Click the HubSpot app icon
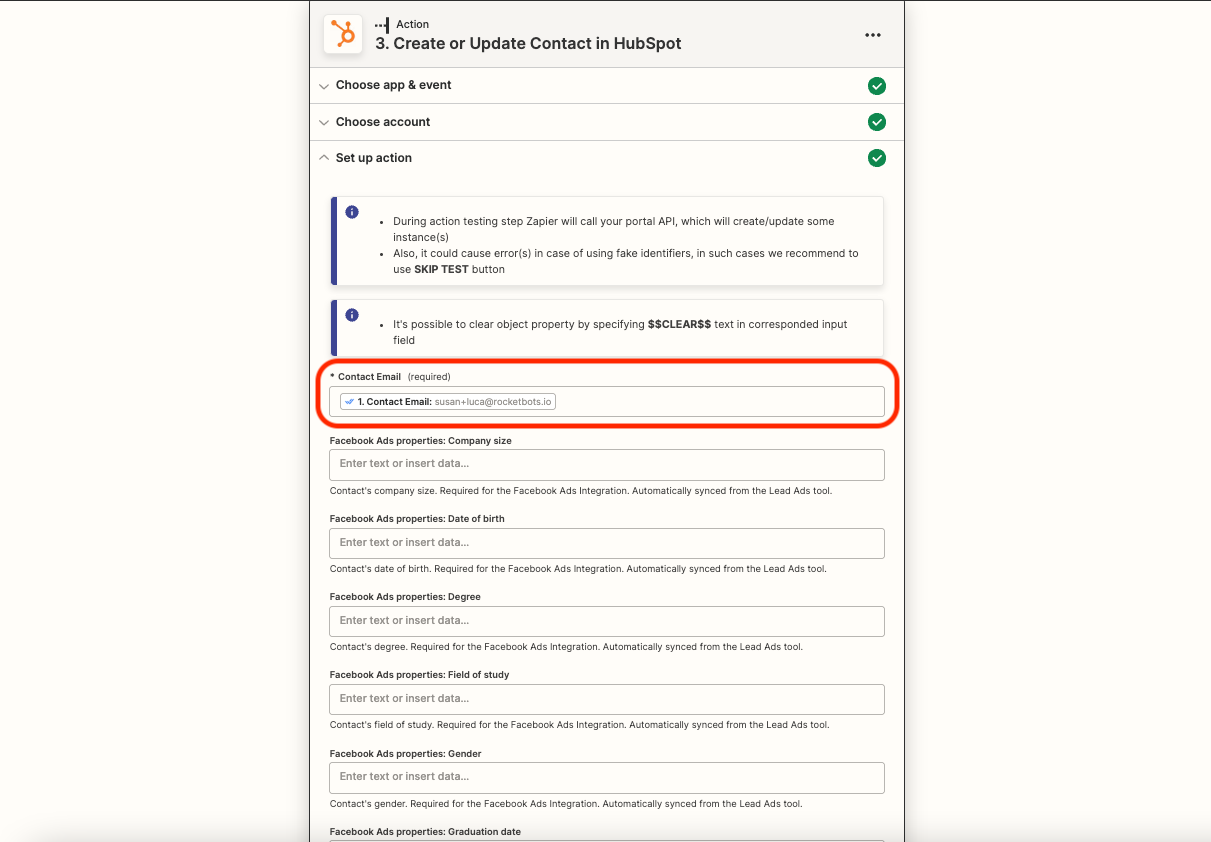 click(342, 34)
